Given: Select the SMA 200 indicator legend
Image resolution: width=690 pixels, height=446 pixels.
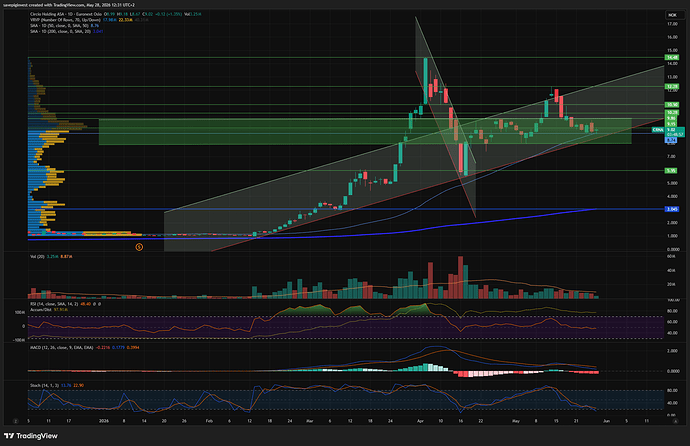Looking at the screenshot, I should pyautogui.click(x=60, y=31).
